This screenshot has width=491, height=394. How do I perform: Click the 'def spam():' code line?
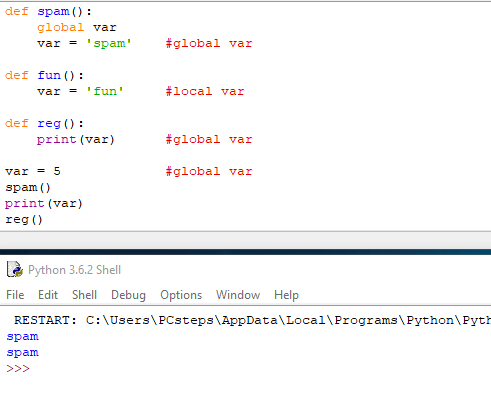pyautogui.click(x=48, y=12)
